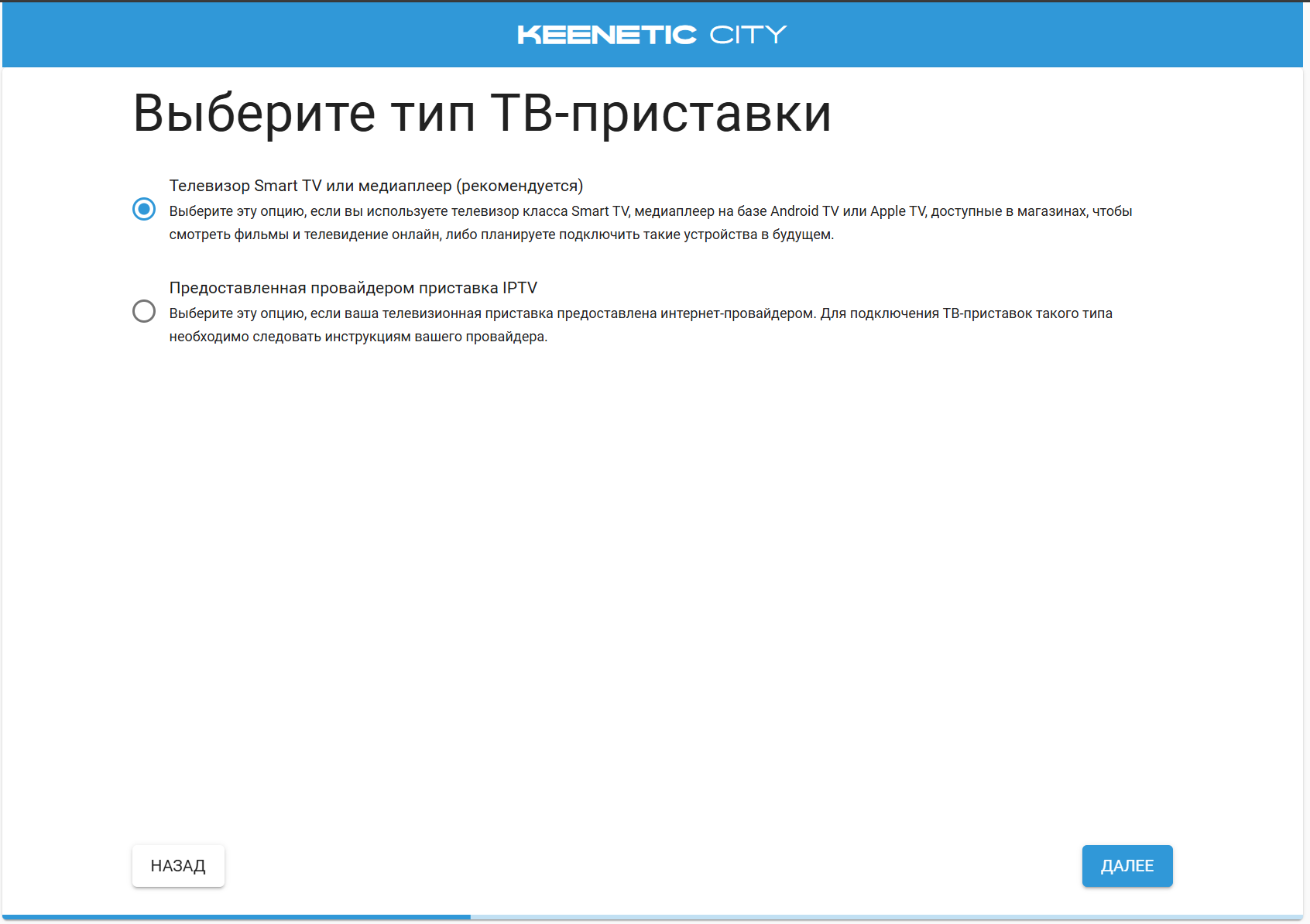Click the ДАЛЕЕ button

click(x=1127, y=866)
